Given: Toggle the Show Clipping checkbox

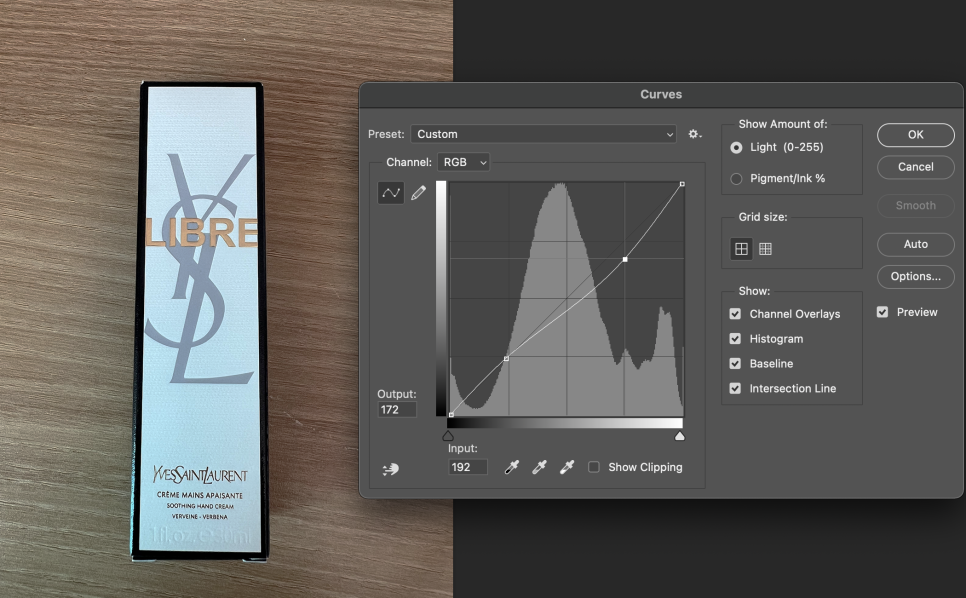Looking at the screenshot, I should pyautogui.click(x=594, y=467).
